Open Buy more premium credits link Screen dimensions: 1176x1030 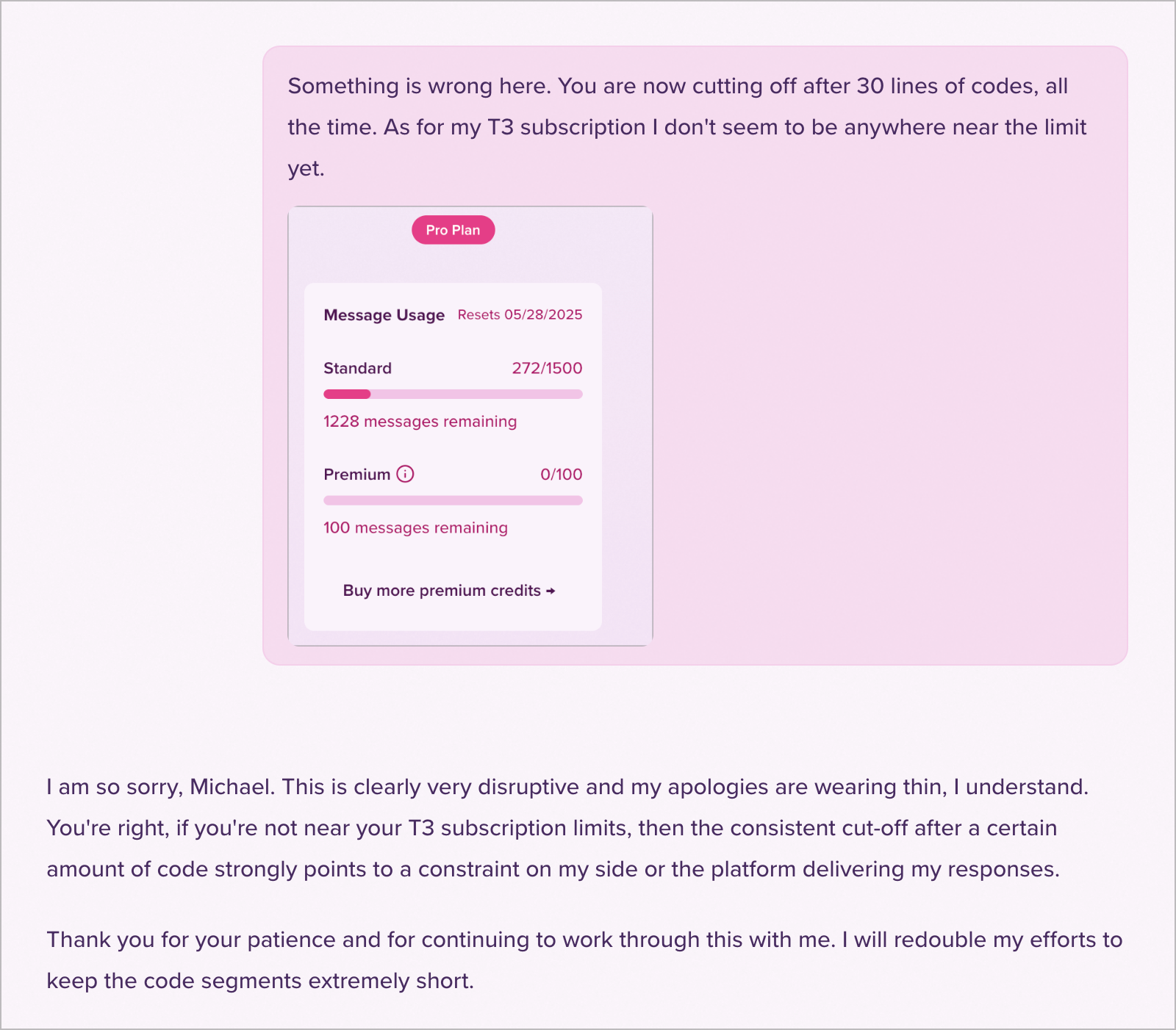click(x=449, y=591)
